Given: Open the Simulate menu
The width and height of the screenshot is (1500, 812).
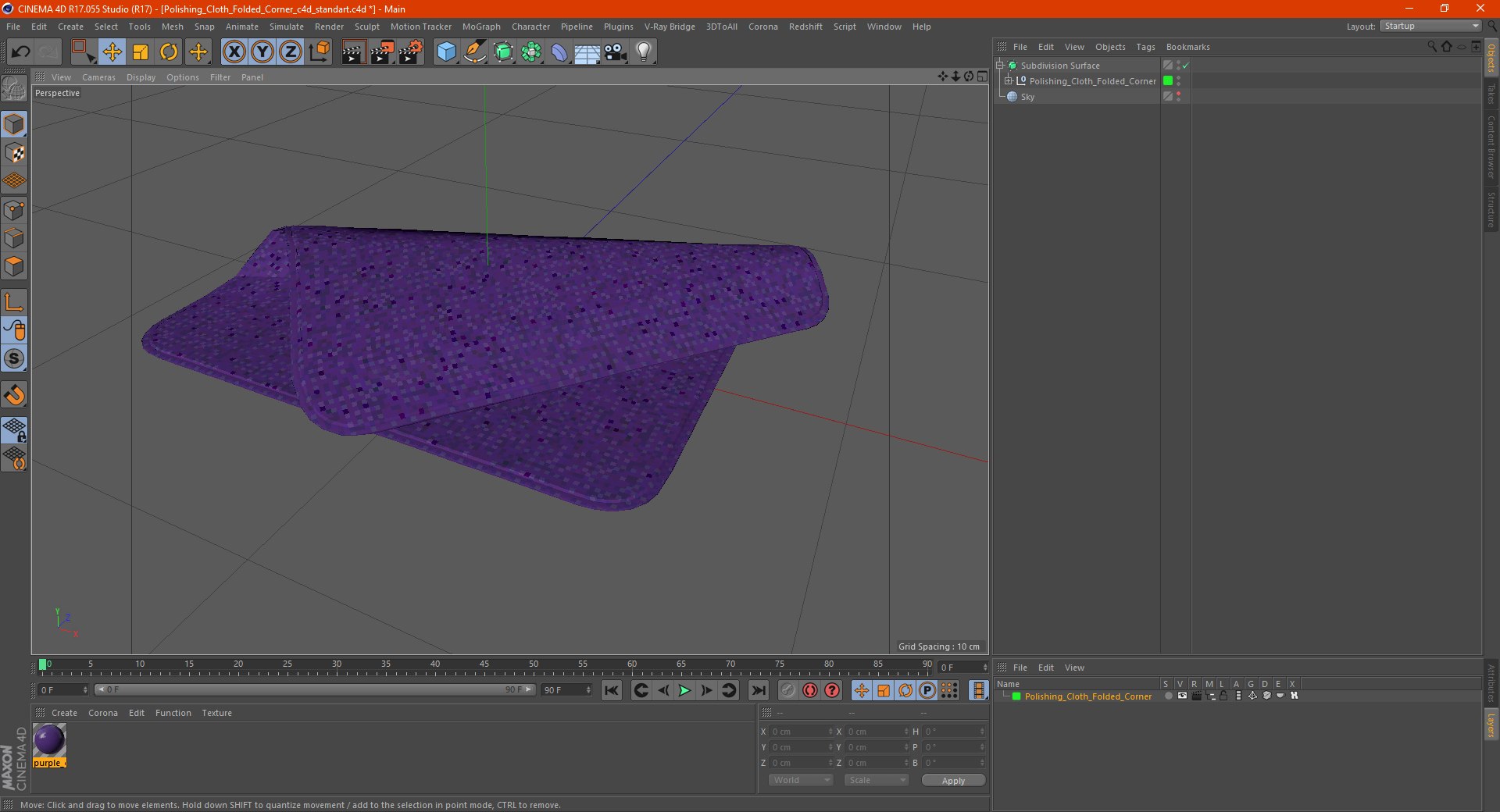Looking at the screenshot, I should (x=286, y=27).
